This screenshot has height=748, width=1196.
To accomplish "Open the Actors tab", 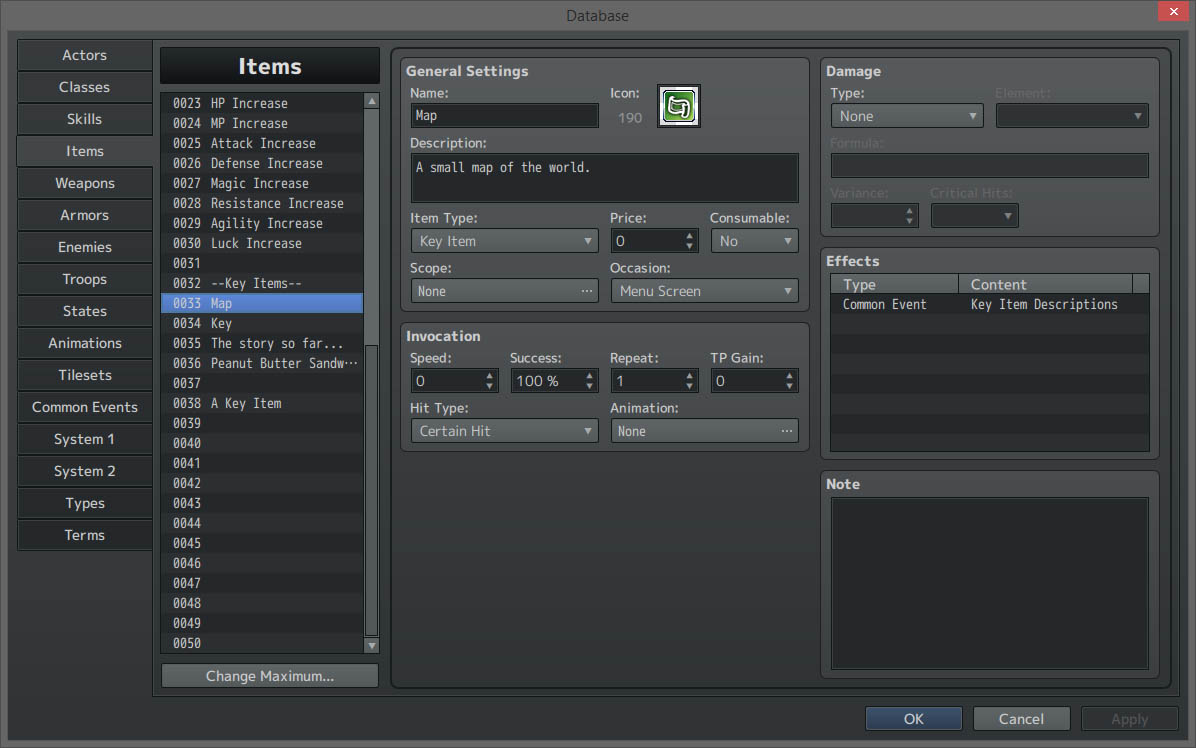I will pyautogui.click(x=85, y=55).
